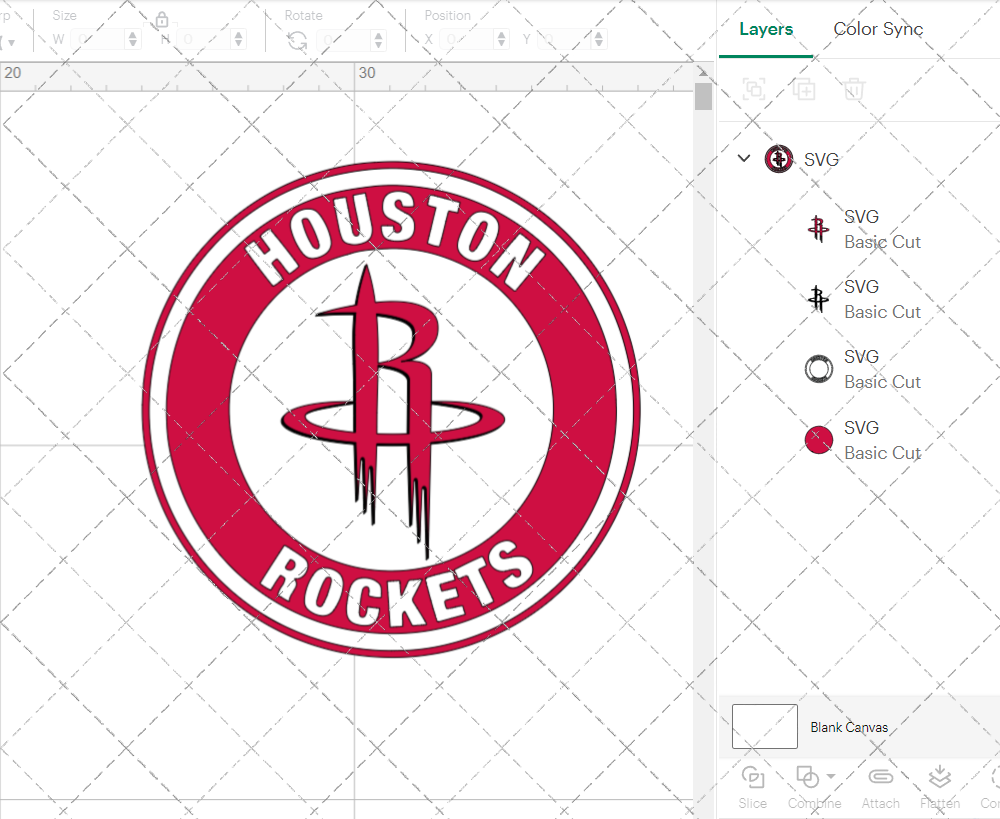Open the shape type dropdown at top left
This screenshot has height=819, width=1000.
[x=12, y=39]
